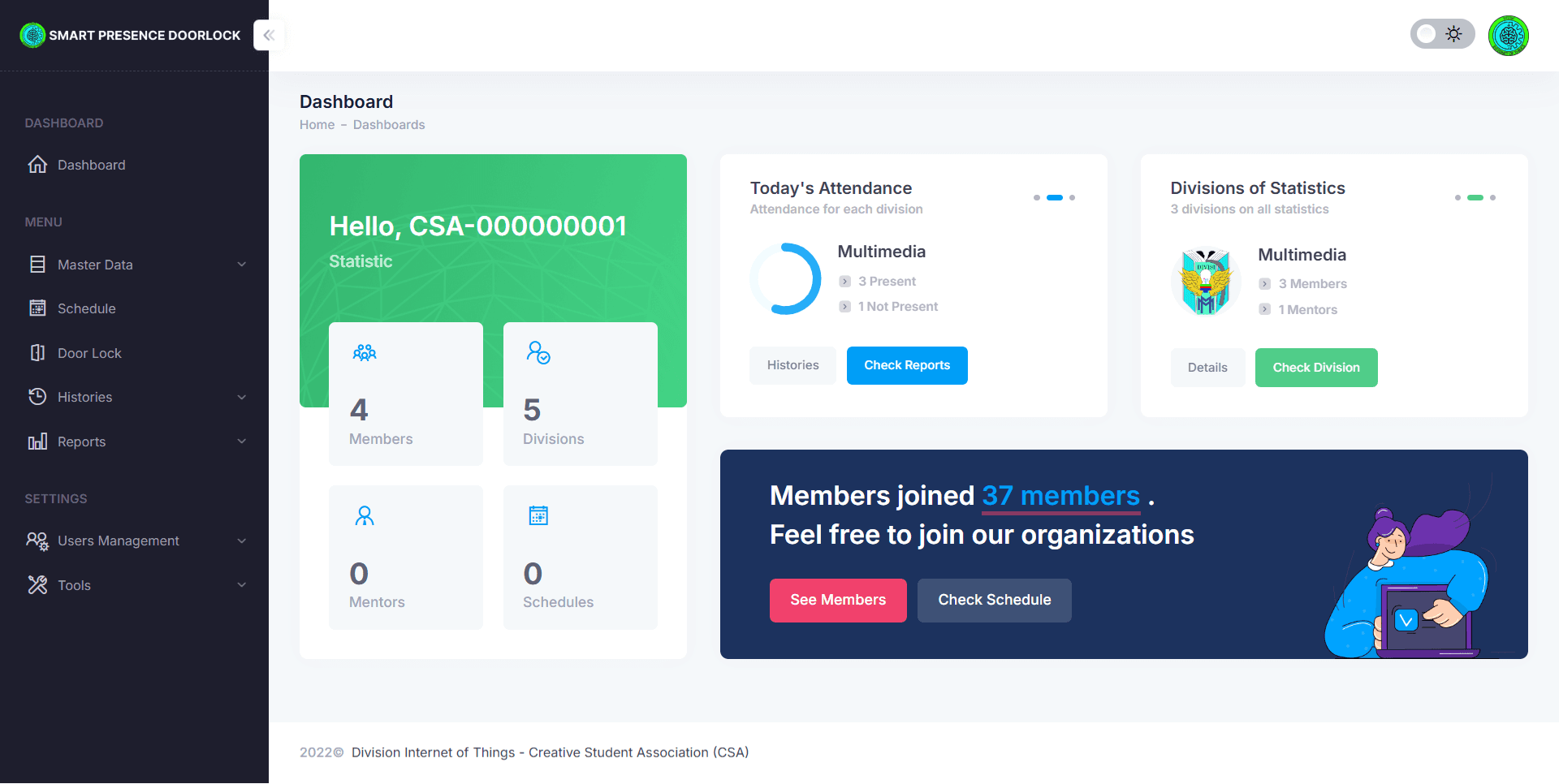Select last carousel dot in Divisions of Statistics
The width and height of the screenshot is (1559, 784).
click(1492, 197)
